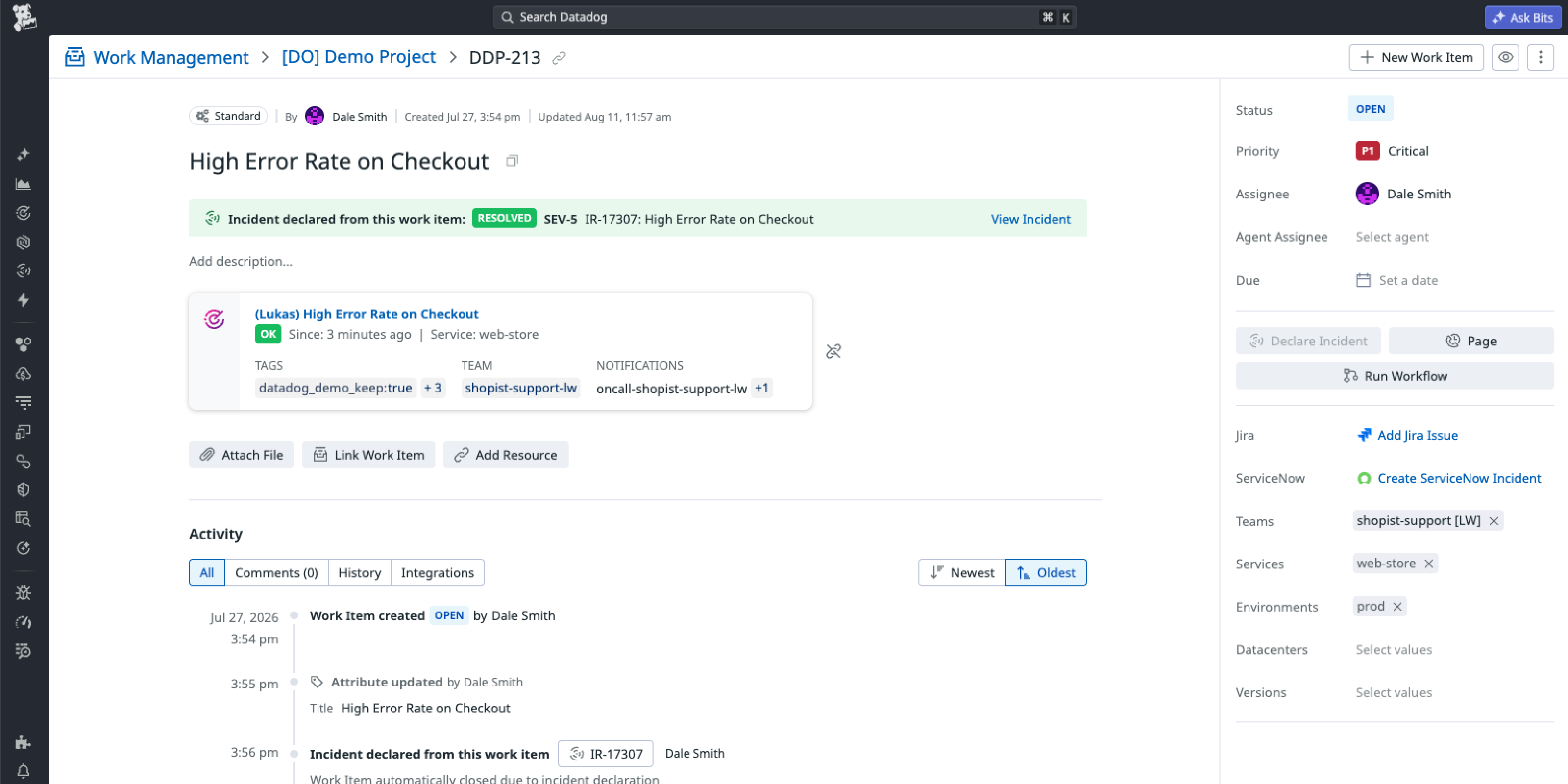Screen dimensions: 1568x784
Task: Toggle the watch eye button
Action: [x=1505, y=57]
